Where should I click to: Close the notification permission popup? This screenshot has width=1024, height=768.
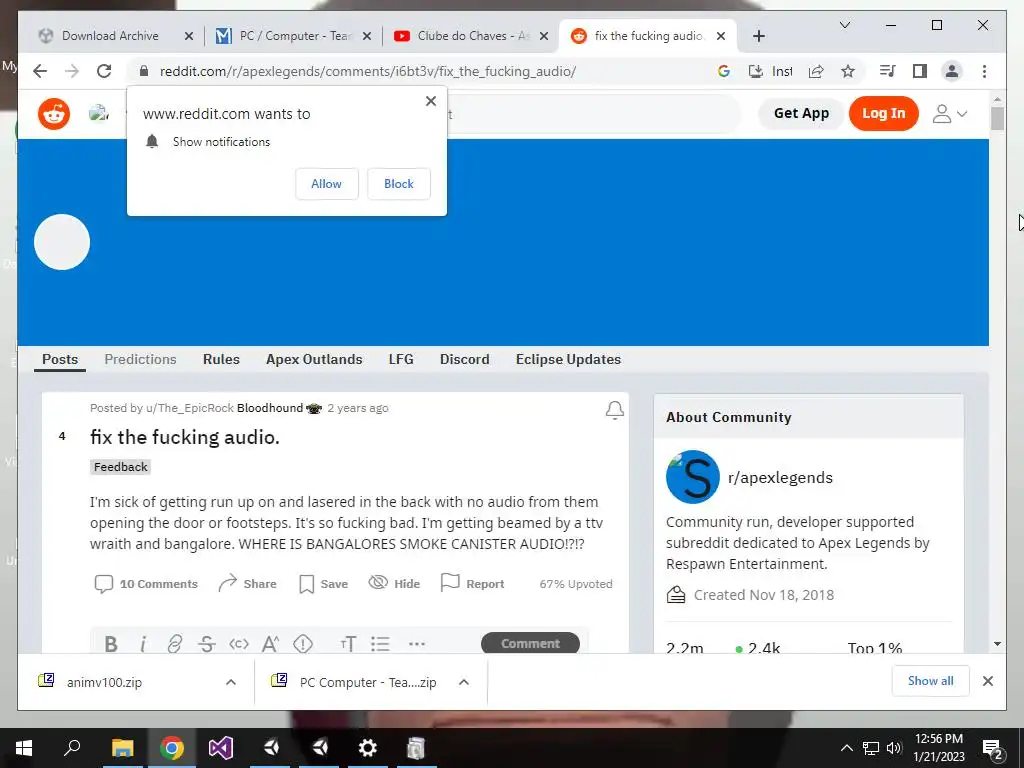coord(430,101)
